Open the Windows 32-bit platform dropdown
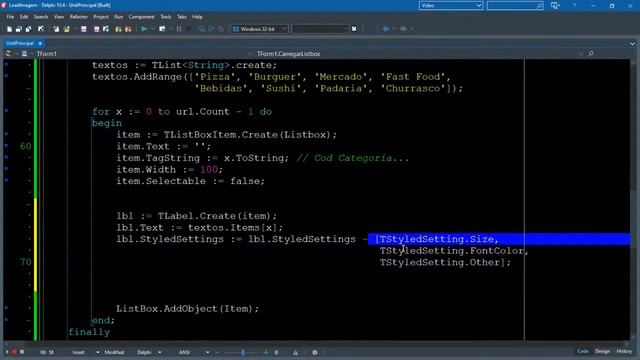 260,29
